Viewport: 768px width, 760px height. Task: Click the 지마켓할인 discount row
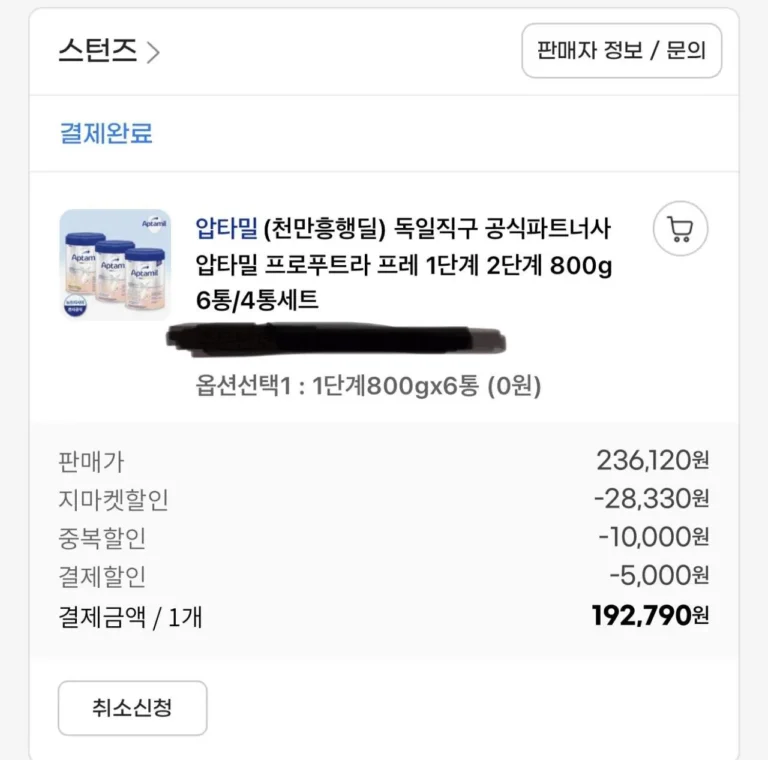[x=384, y=499]
